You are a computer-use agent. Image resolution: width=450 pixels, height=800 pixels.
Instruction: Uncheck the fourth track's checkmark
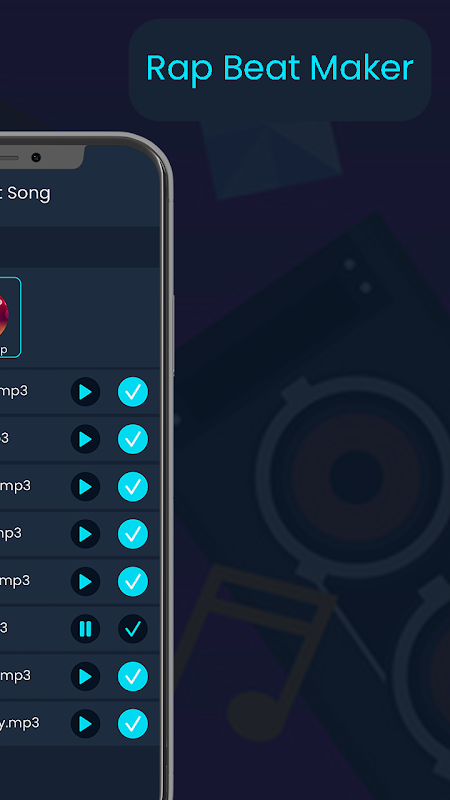coord(133,534)
